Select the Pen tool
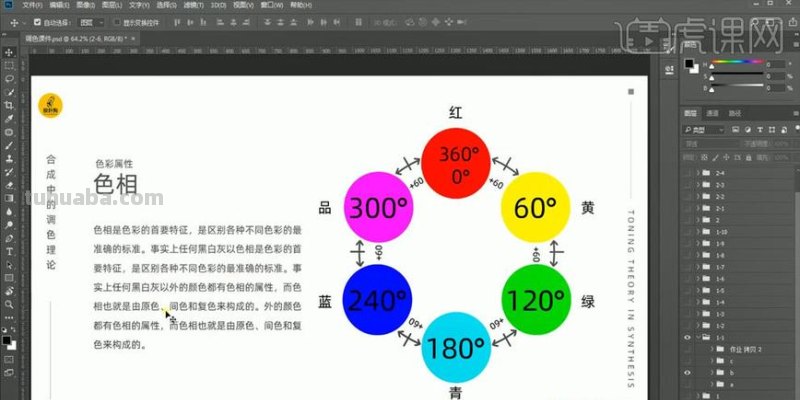 coord(9,238)
